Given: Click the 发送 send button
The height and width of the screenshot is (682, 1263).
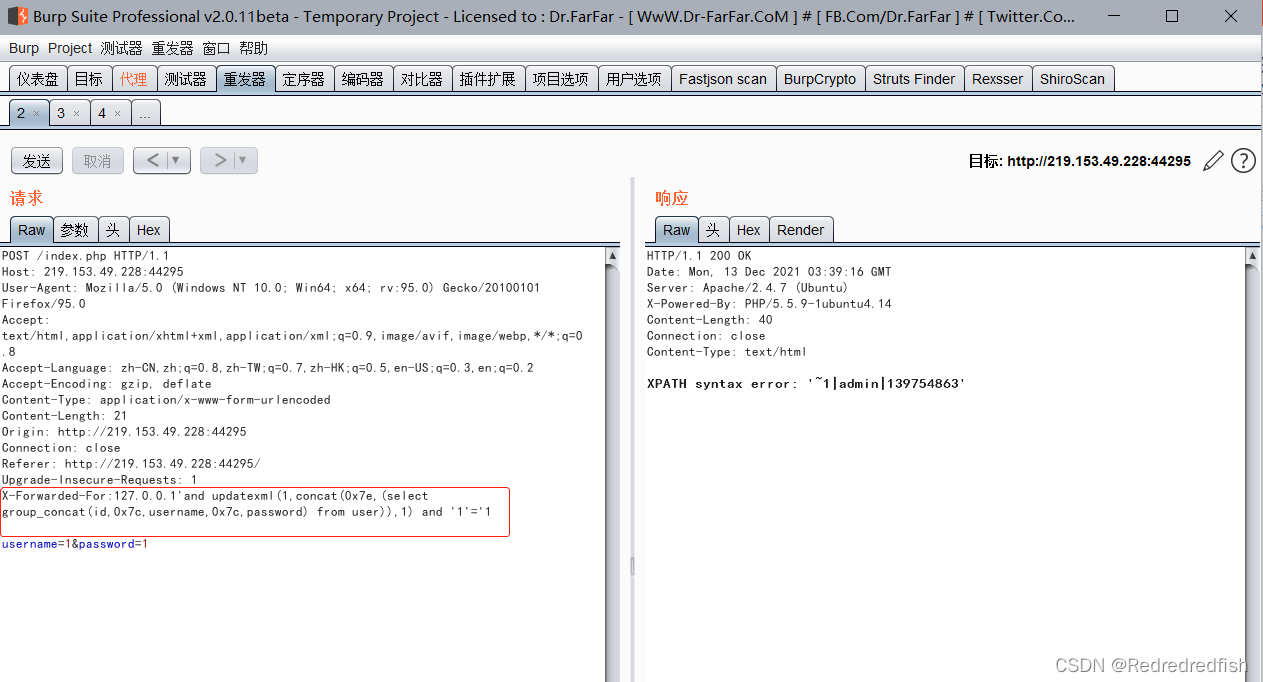Looking at the screenshot, I should coord(37,160).
